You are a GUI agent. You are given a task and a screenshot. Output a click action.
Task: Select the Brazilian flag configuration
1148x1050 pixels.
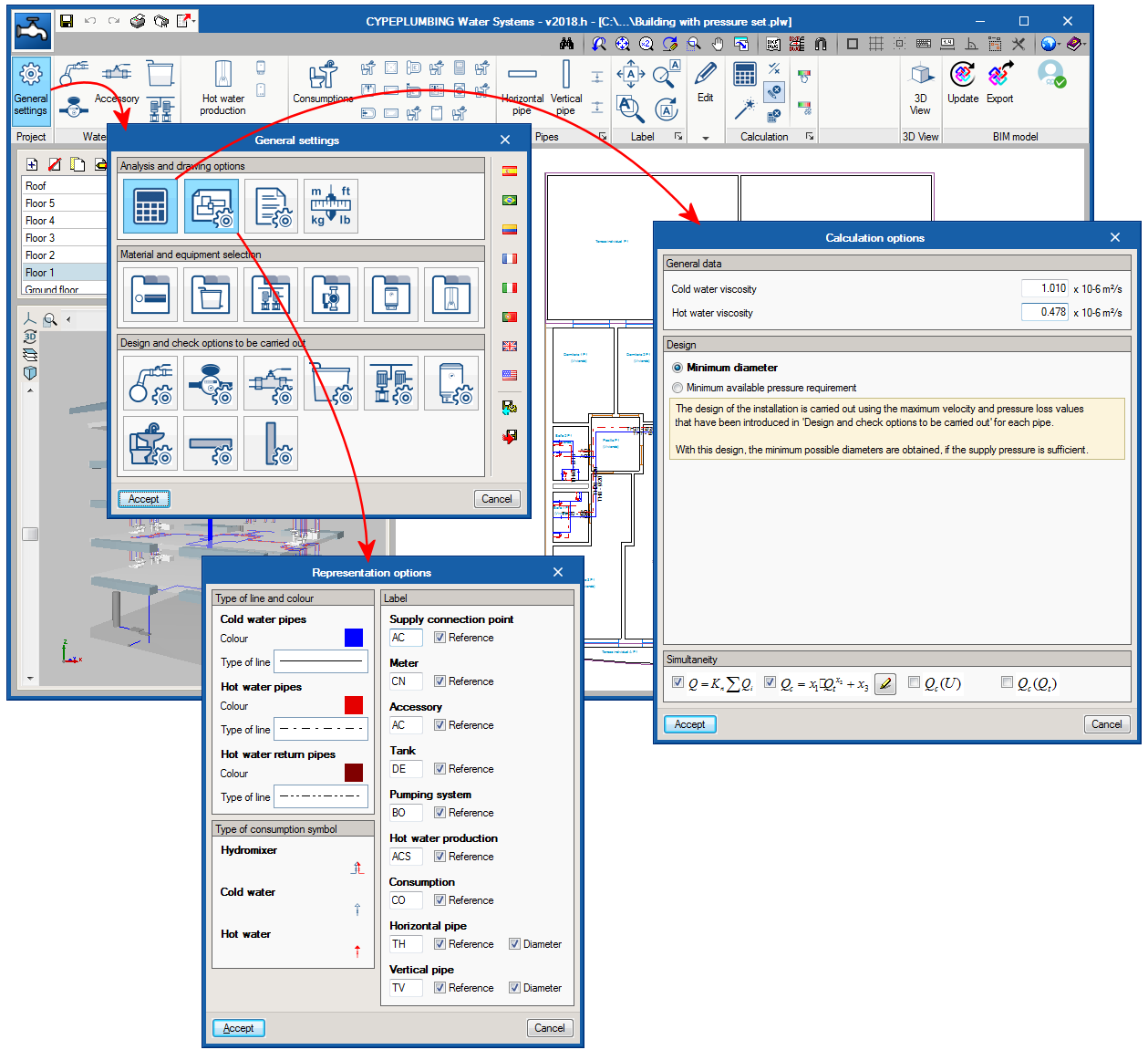[x=510, y=201]
